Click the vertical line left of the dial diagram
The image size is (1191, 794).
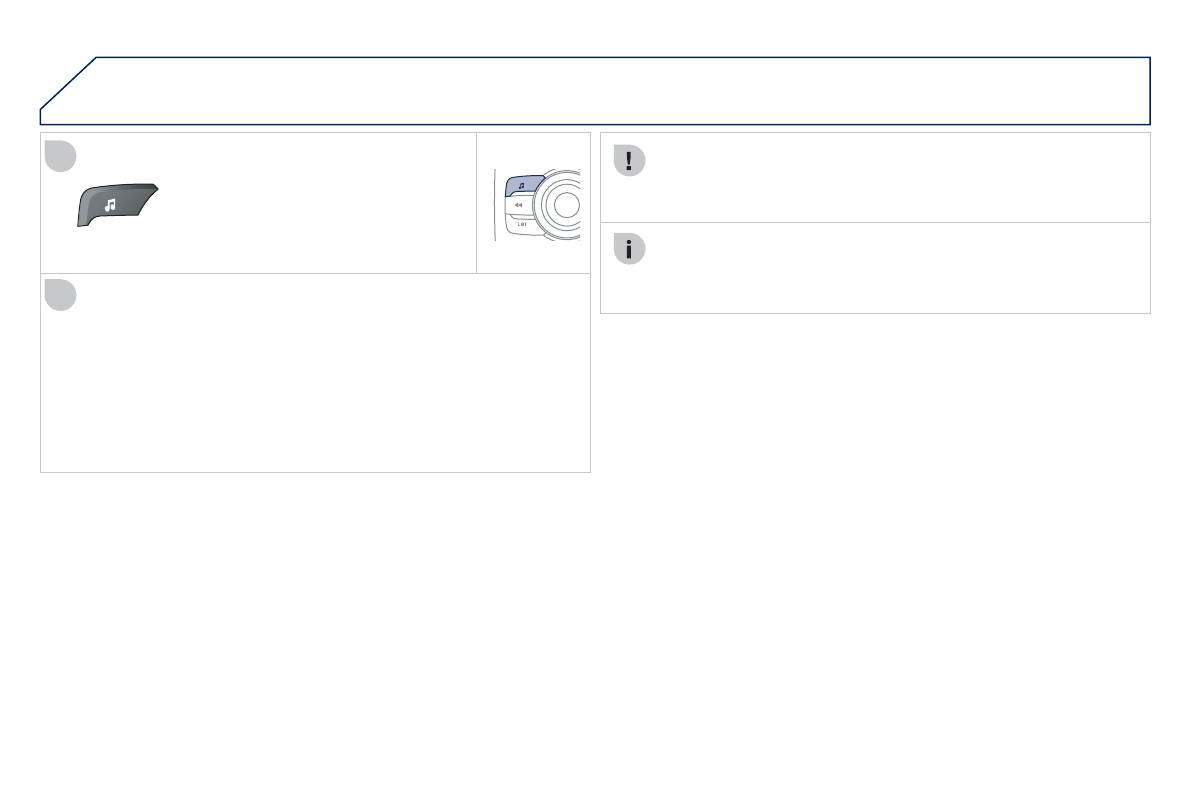click(x=495, y=205)
